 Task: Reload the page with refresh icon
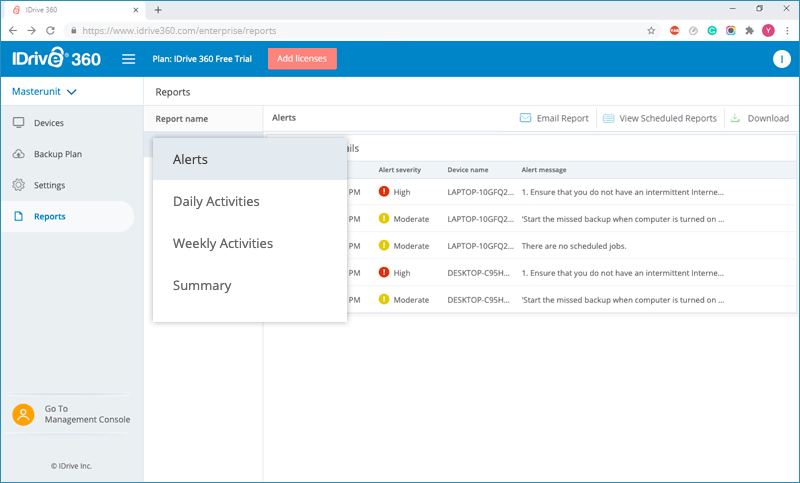tap(50, 31)
